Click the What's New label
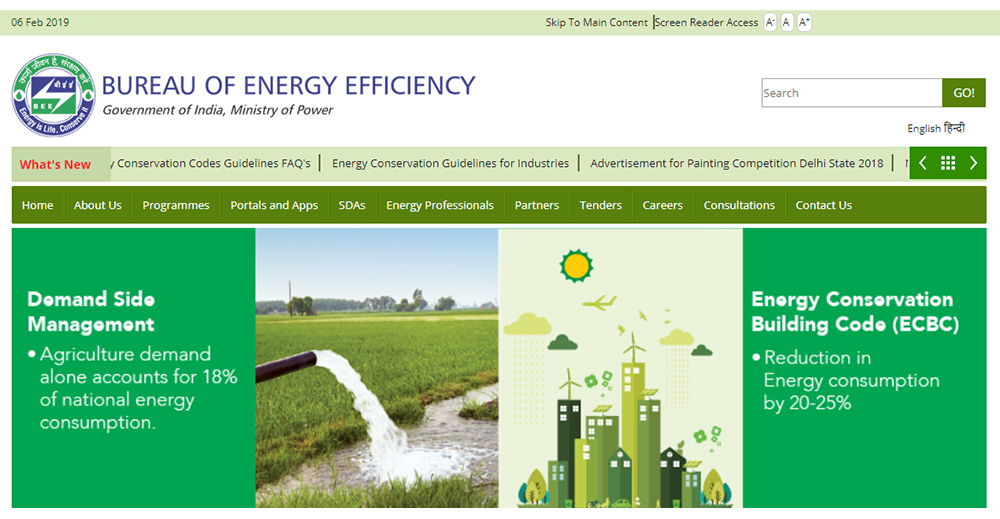Image resolution: width=1000 pixels, height=519 pixels. click(55, 164)
